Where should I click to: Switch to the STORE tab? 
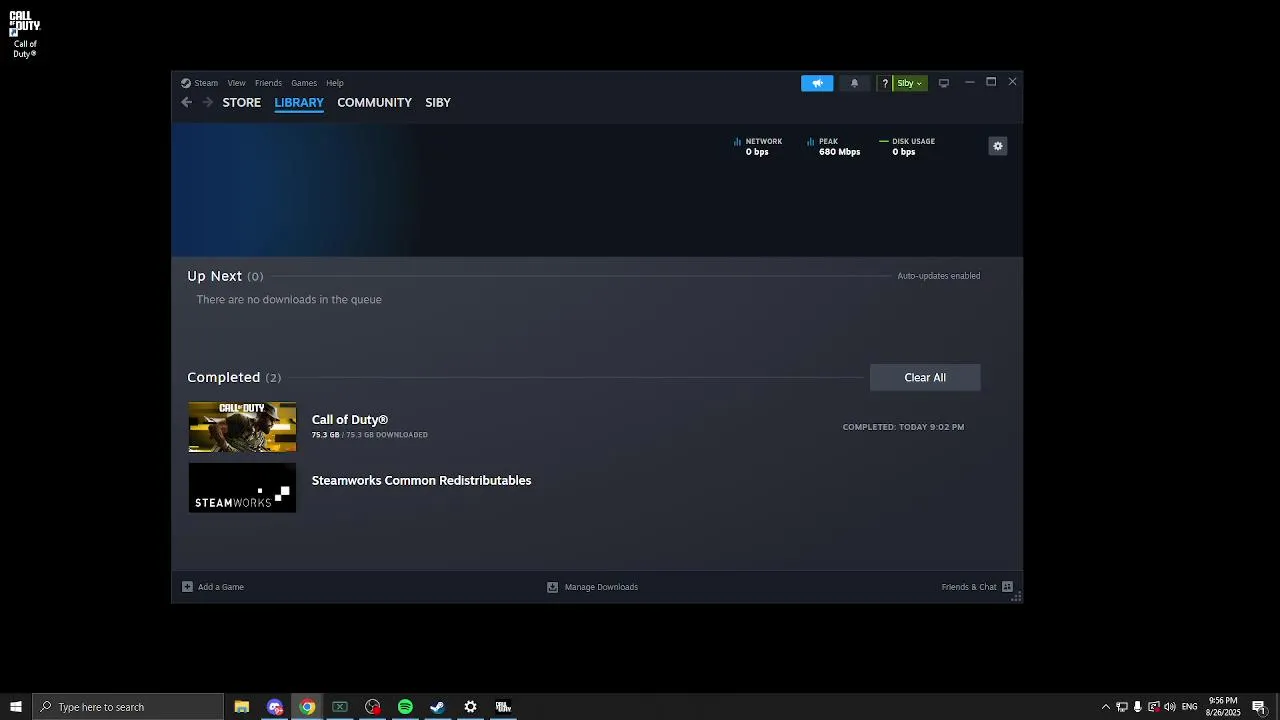pos(241,102)
